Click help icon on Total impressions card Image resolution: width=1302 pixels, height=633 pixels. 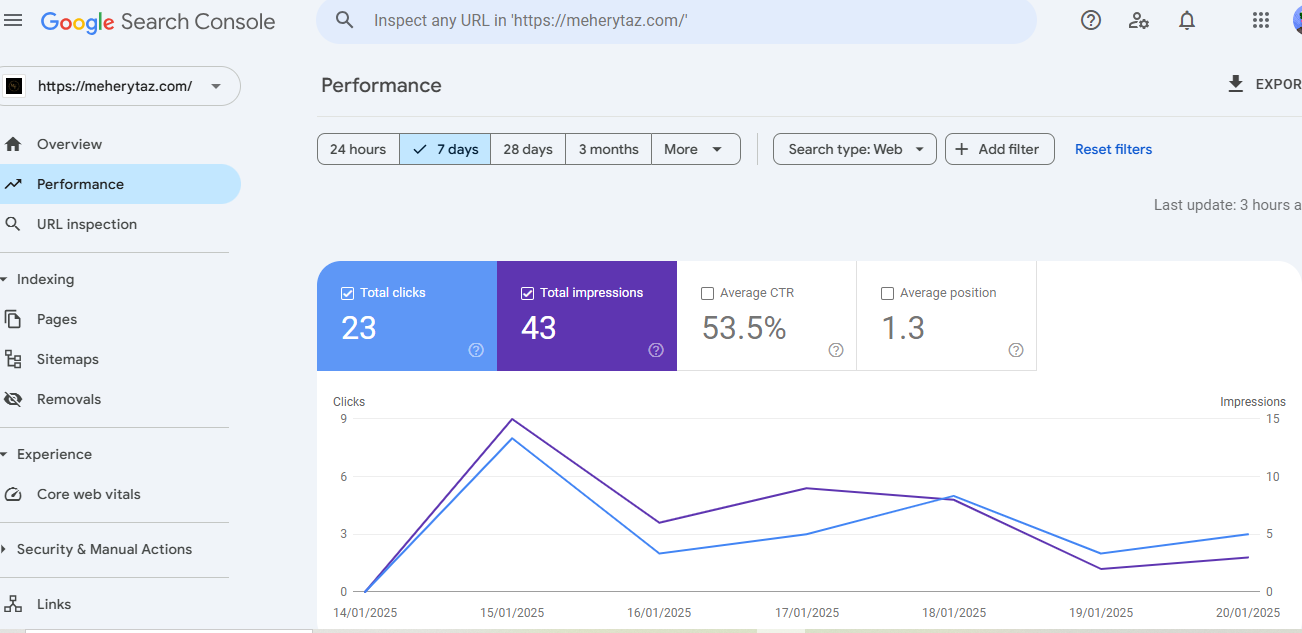pyautogui.click(x=656, y=350)
